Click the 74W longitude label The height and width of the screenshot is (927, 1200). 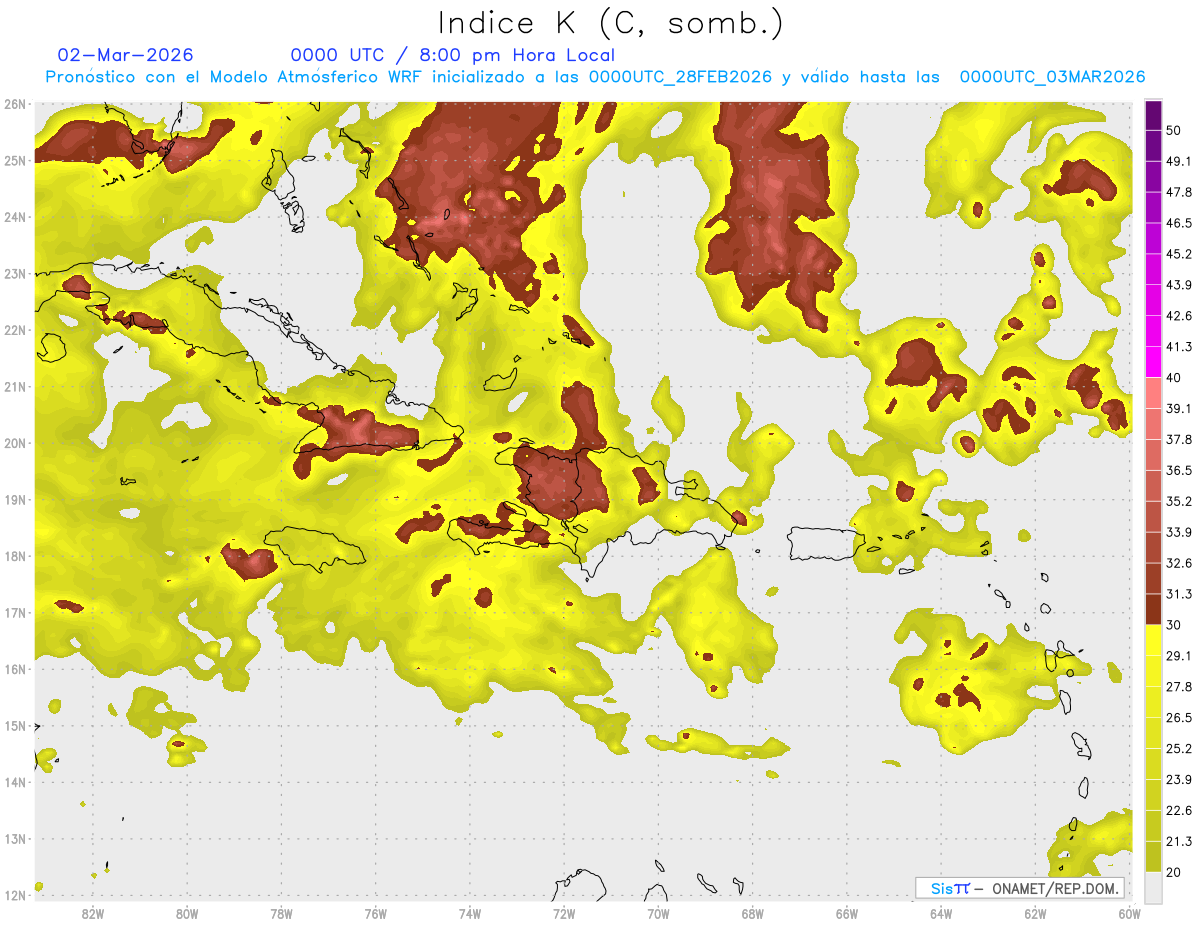[470, 913]
